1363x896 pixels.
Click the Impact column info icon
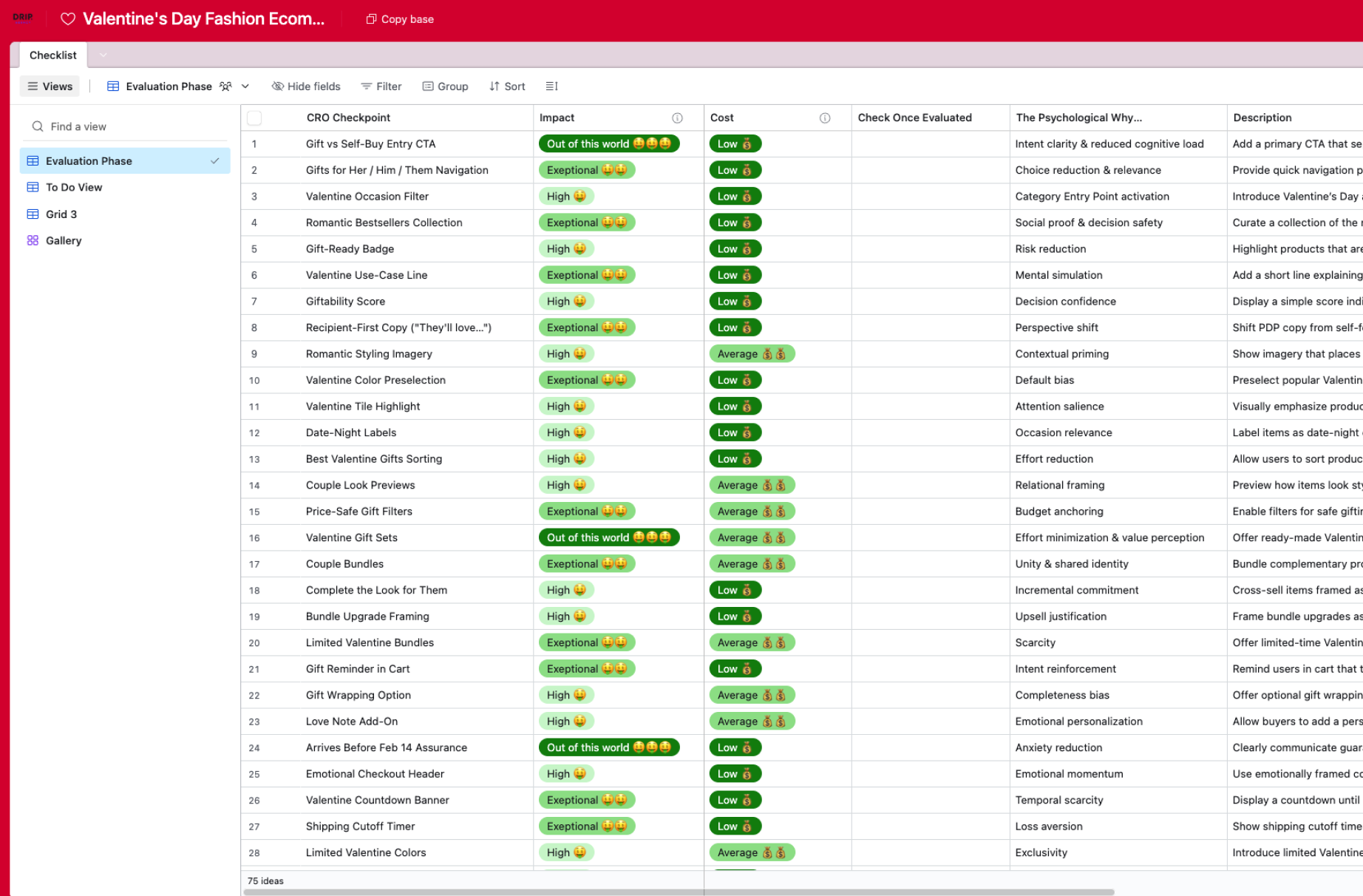(x=677, y=118)
